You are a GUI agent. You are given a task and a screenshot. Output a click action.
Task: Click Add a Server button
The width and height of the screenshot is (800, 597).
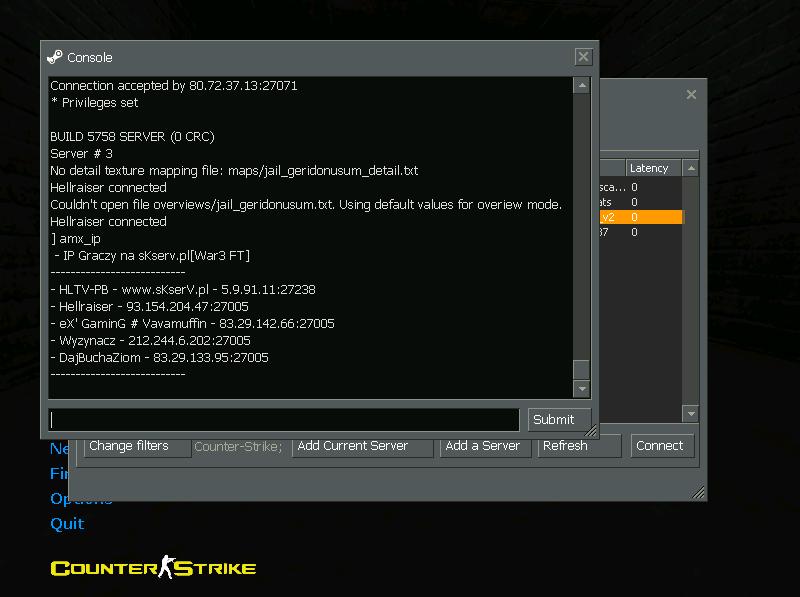[x=485, y=446]
